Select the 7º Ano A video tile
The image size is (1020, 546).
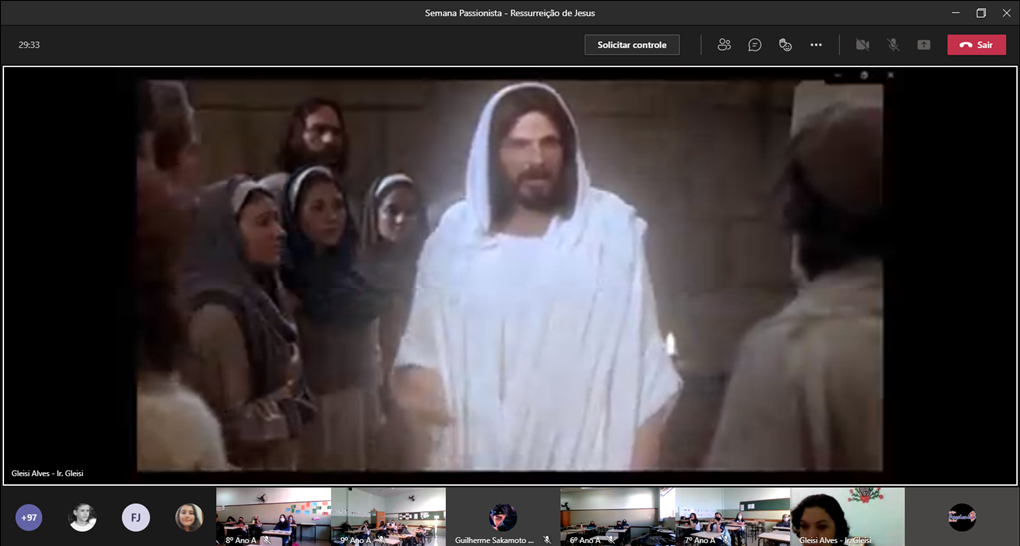coord(732,516)
